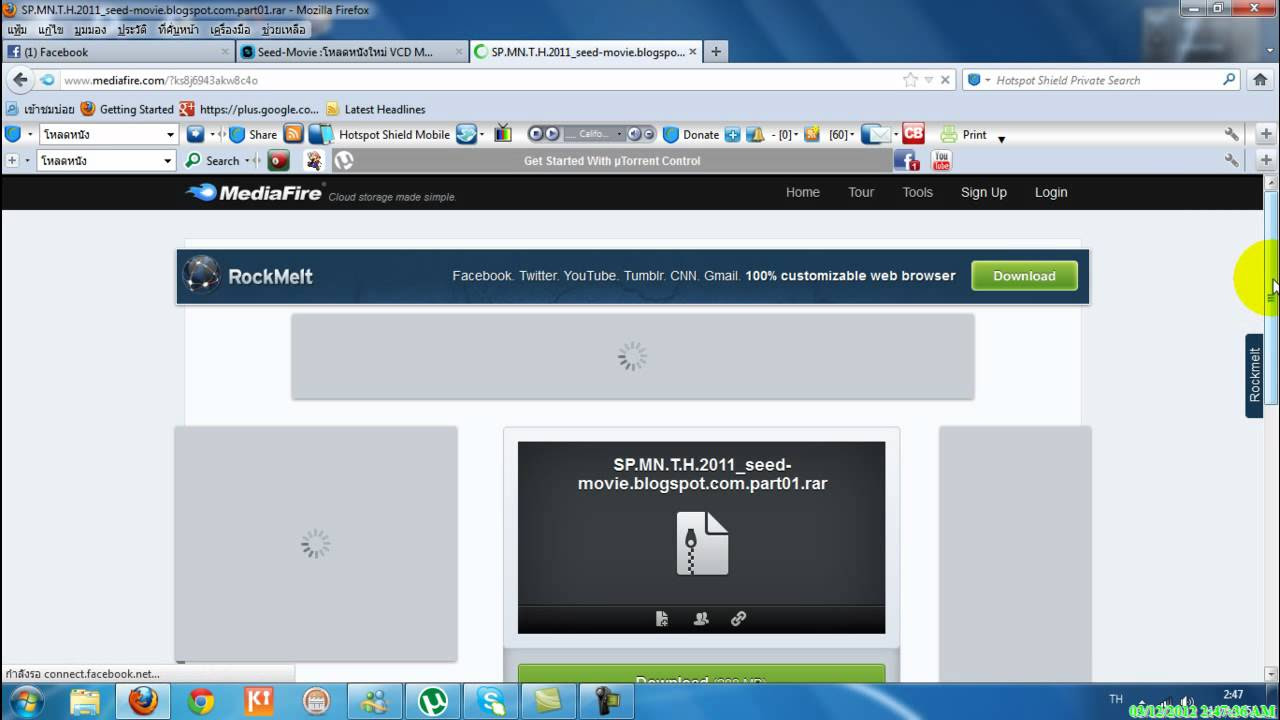Expand the [60] weather dropdown
Viewport: 1280px width, 720px height.
click(x=852, y=134)
